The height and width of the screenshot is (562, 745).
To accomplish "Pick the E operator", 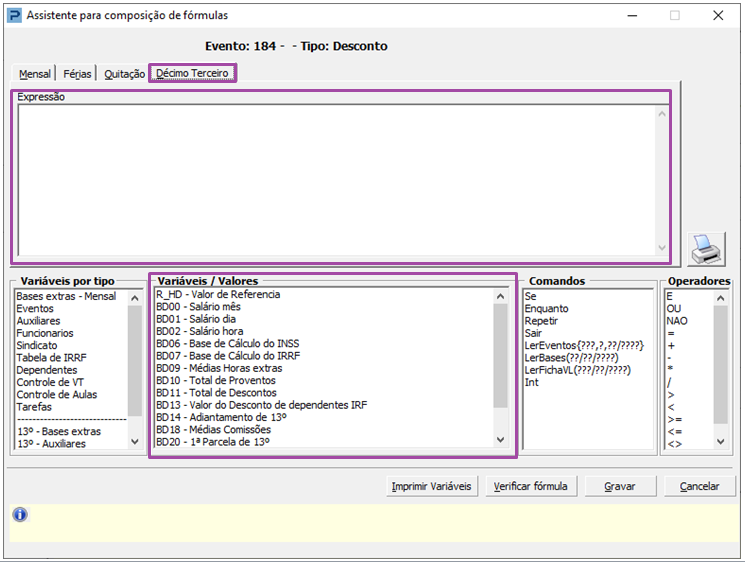I will [670, 296].
